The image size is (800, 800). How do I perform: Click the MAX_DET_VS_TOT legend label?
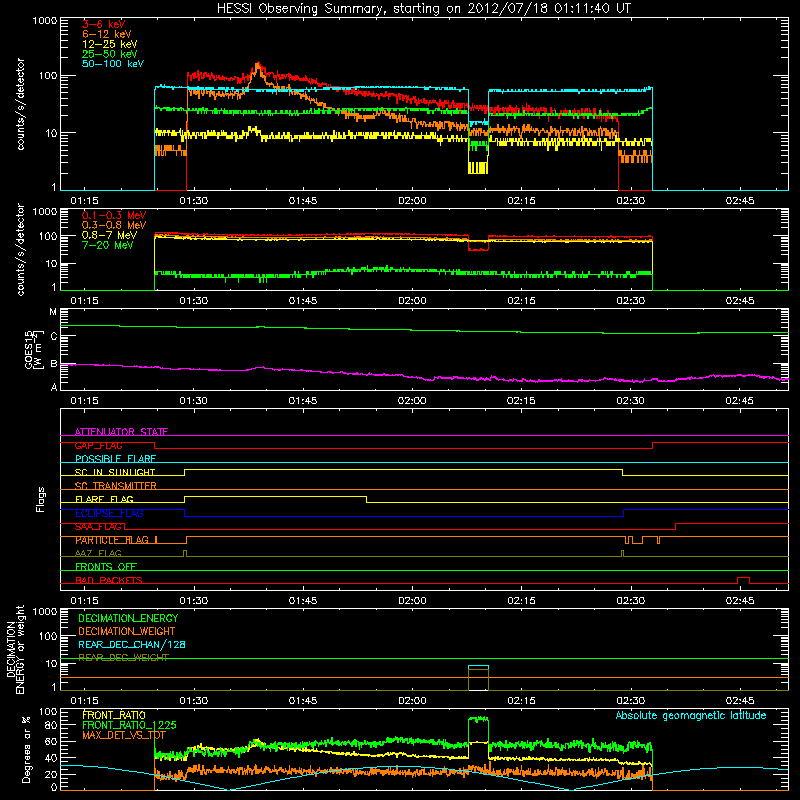(124, 735)
